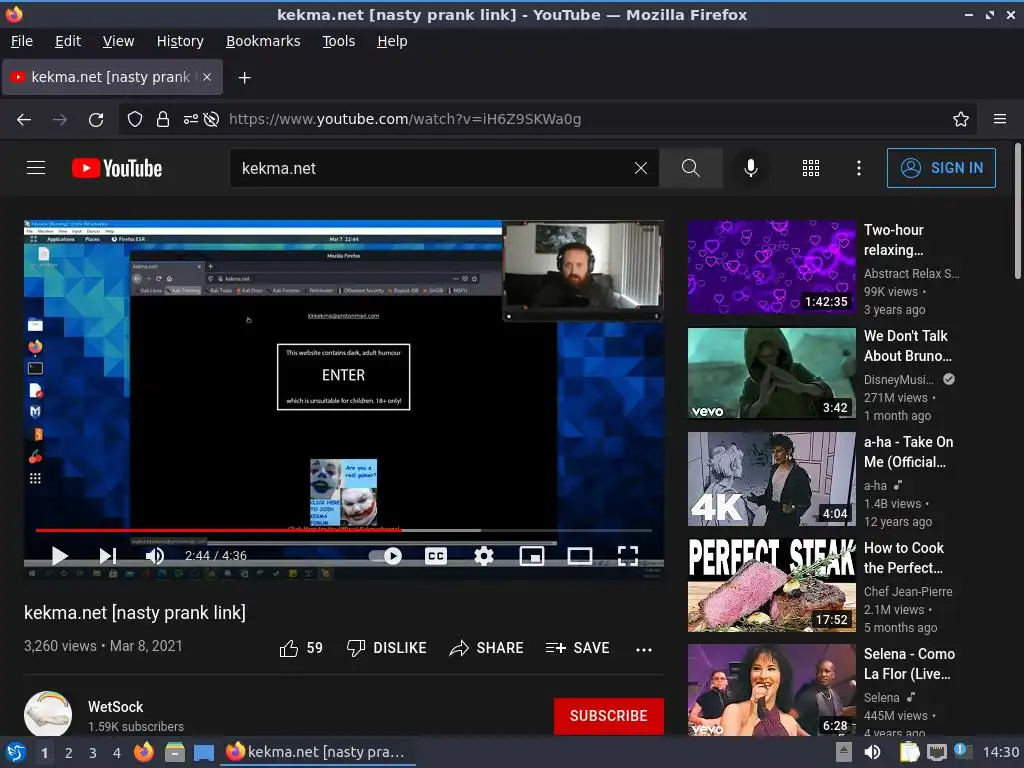Open the site permissions icon in URL bar
Image resolution: width=1024 pixels, height=768 pixels.
pos(190,120)
